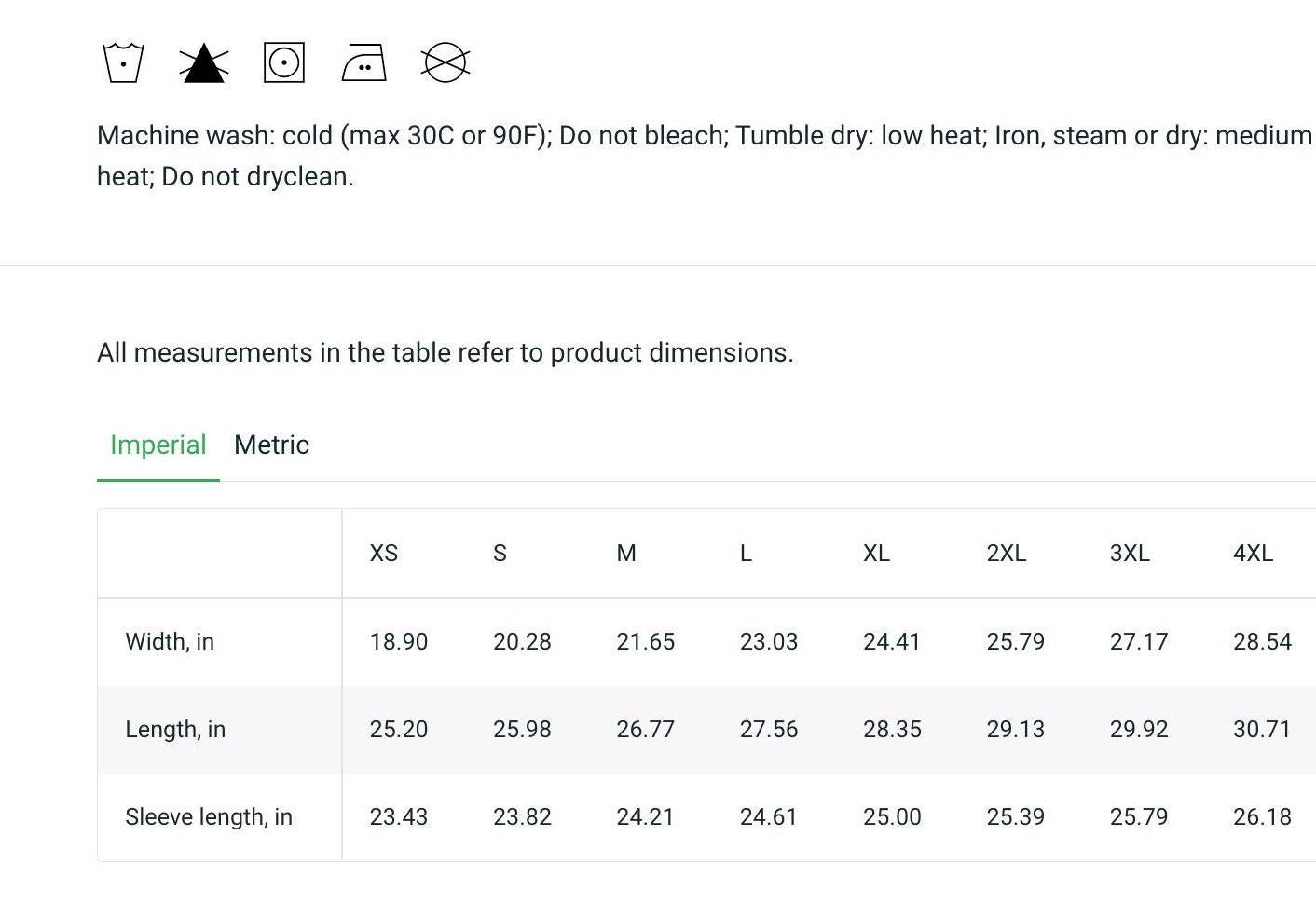The image size is (1316, 918).
Task: Click the do not dryclean icon
Action: (446, 62)
